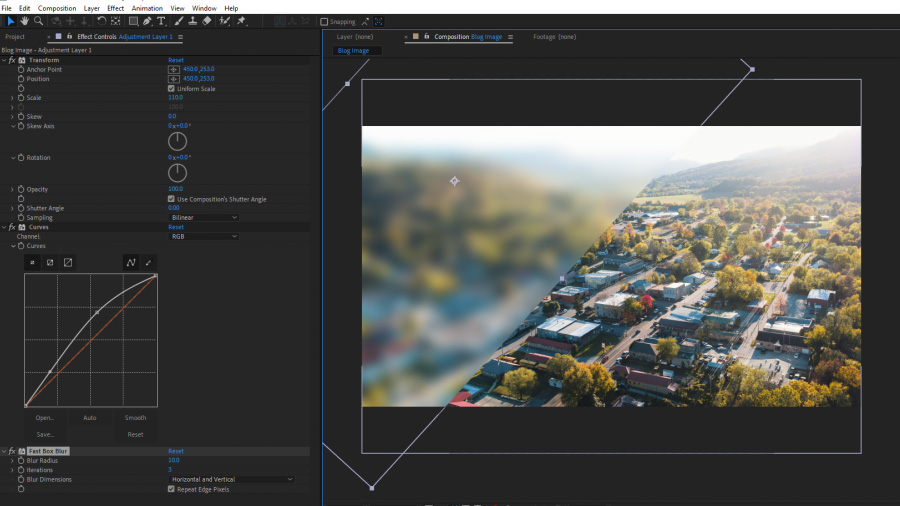Click the curves Save button

44,434
